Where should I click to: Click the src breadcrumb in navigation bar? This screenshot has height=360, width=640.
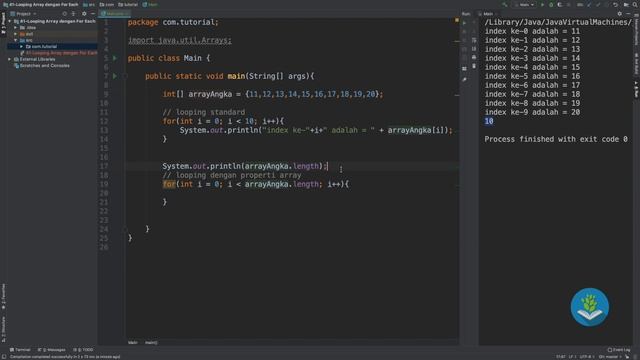coord(89,4)
